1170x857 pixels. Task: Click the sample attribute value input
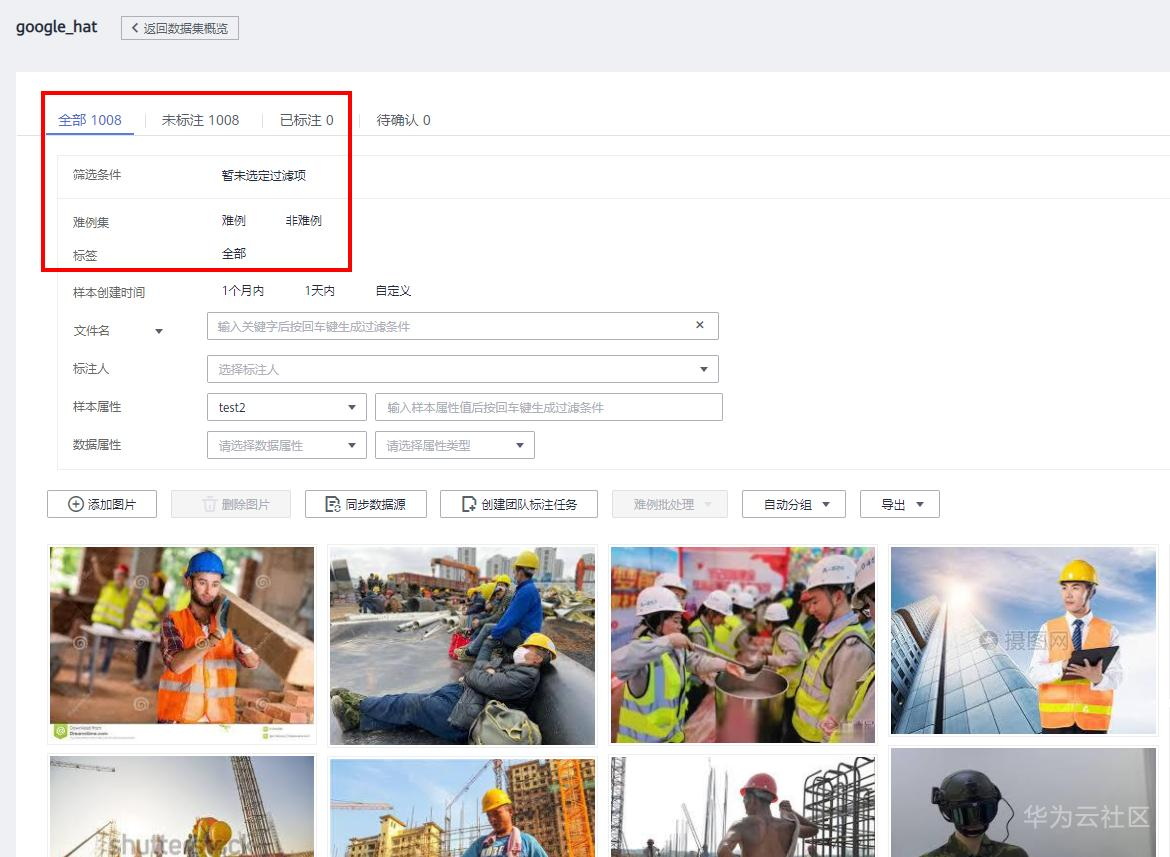click(x=549, y=407)
